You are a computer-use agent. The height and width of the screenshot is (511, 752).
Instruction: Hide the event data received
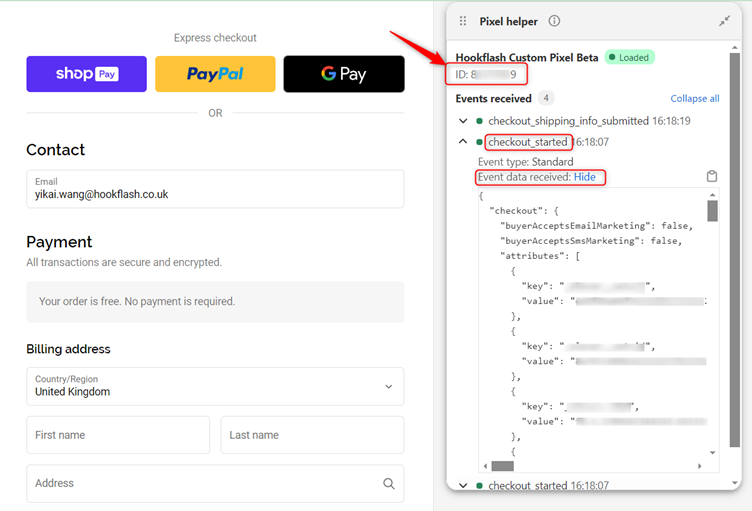click(585, 177)
